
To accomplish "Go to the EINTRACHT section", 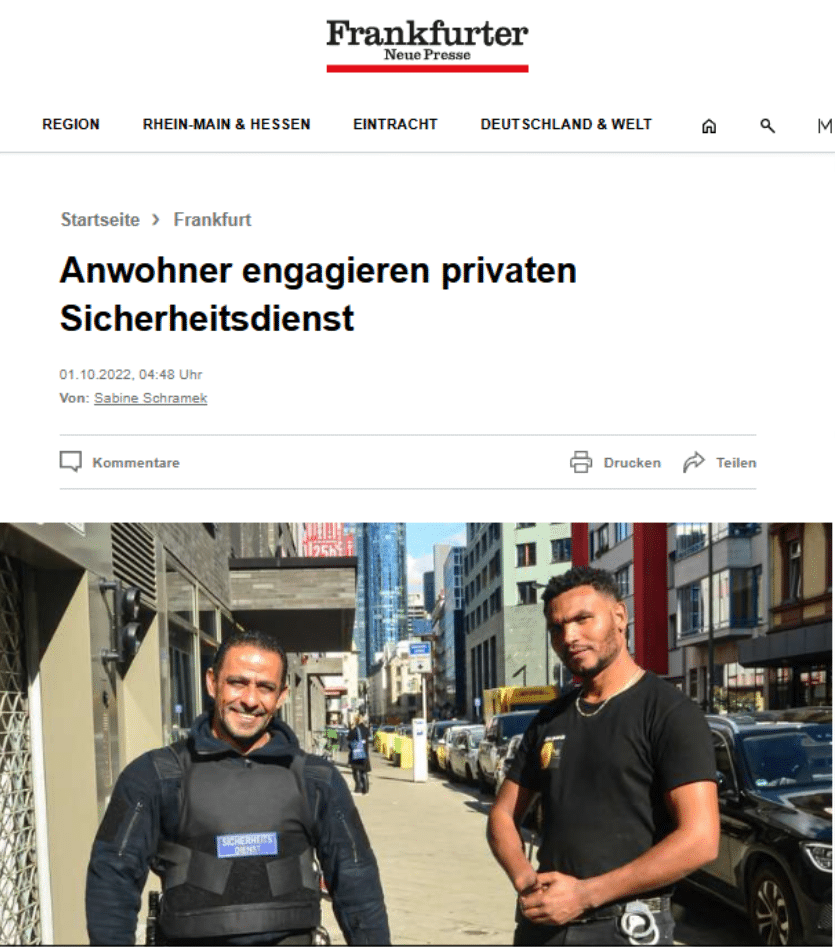I will (395, 124).
